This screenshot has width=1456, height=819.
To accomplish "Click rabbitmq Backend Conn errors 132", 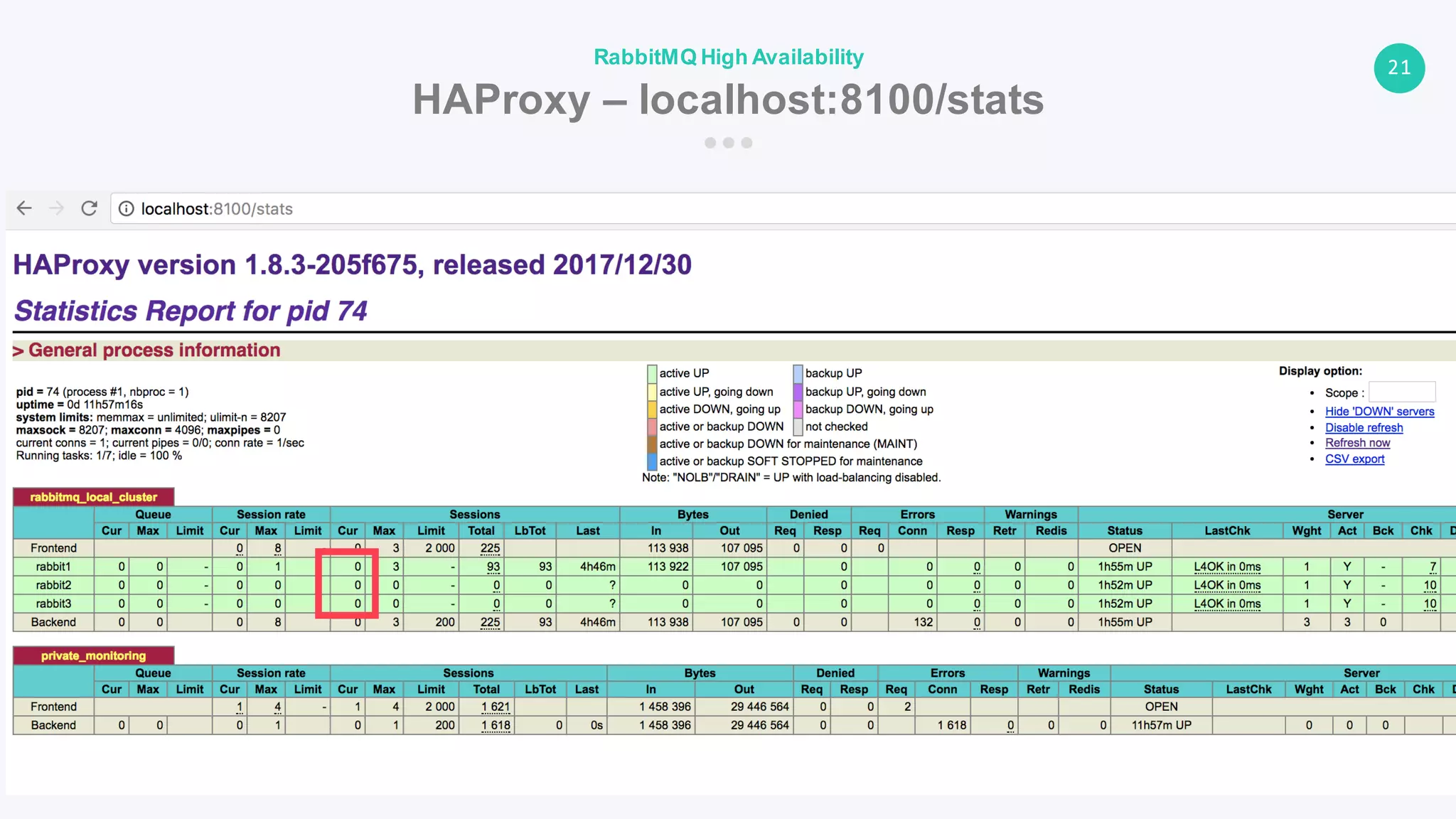I will [923, 622].
